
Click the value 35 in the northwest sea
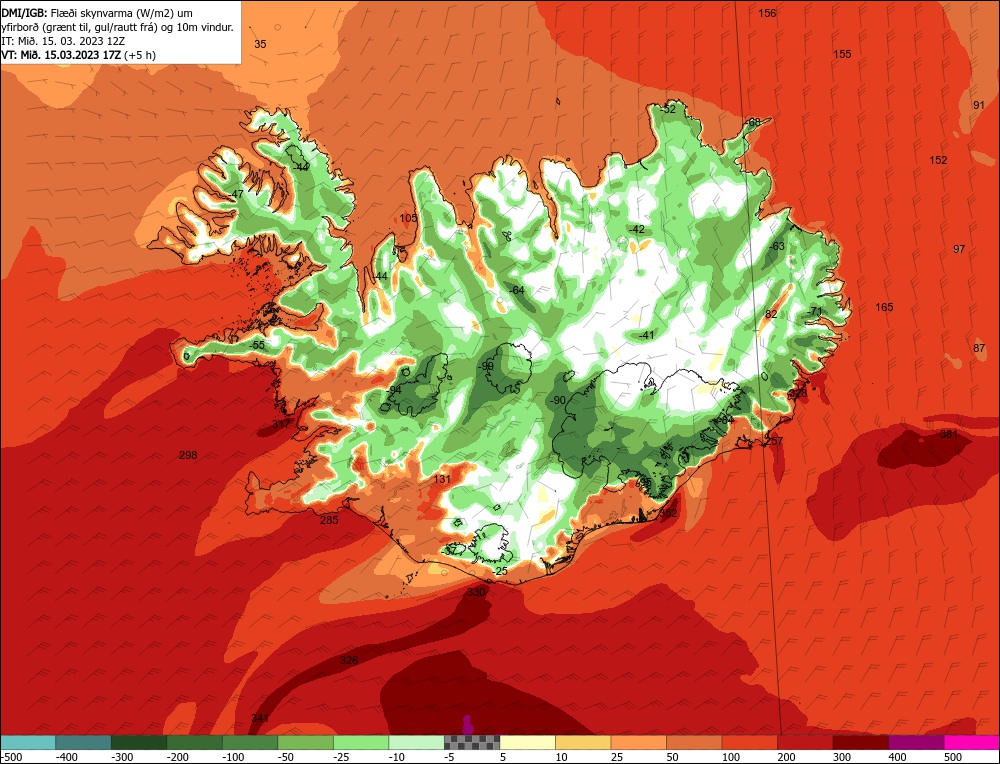point(260,44)
